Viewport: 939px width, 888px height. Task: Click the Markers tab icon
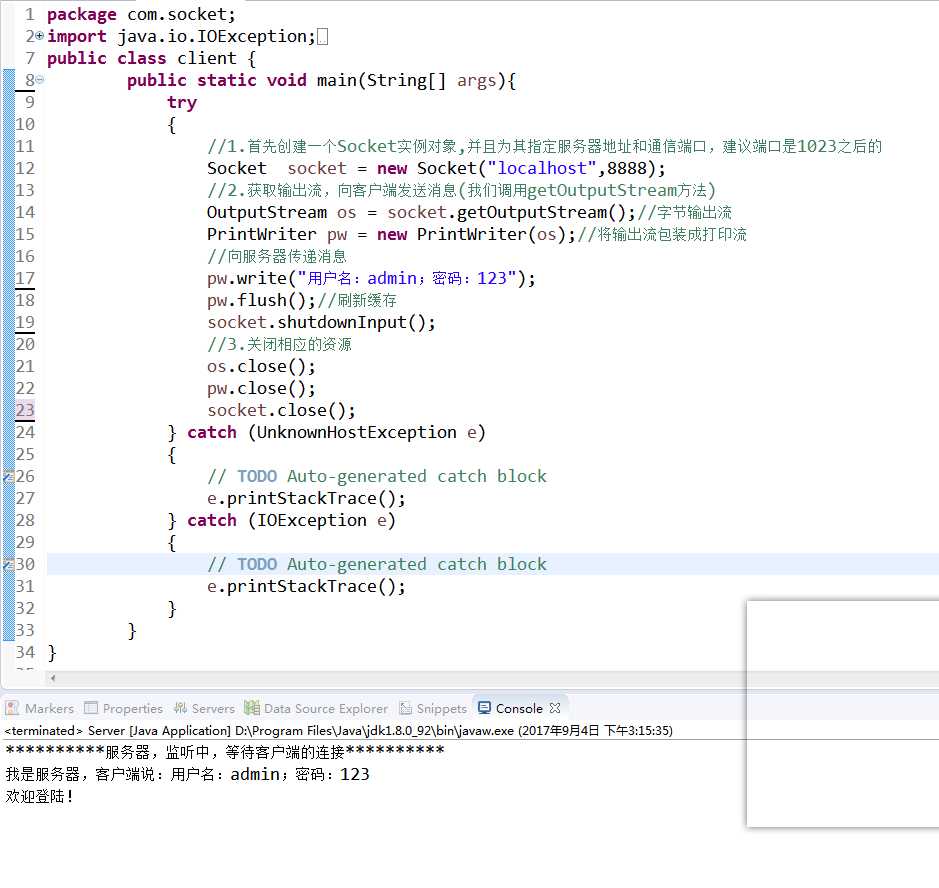[x=12, y=708]
